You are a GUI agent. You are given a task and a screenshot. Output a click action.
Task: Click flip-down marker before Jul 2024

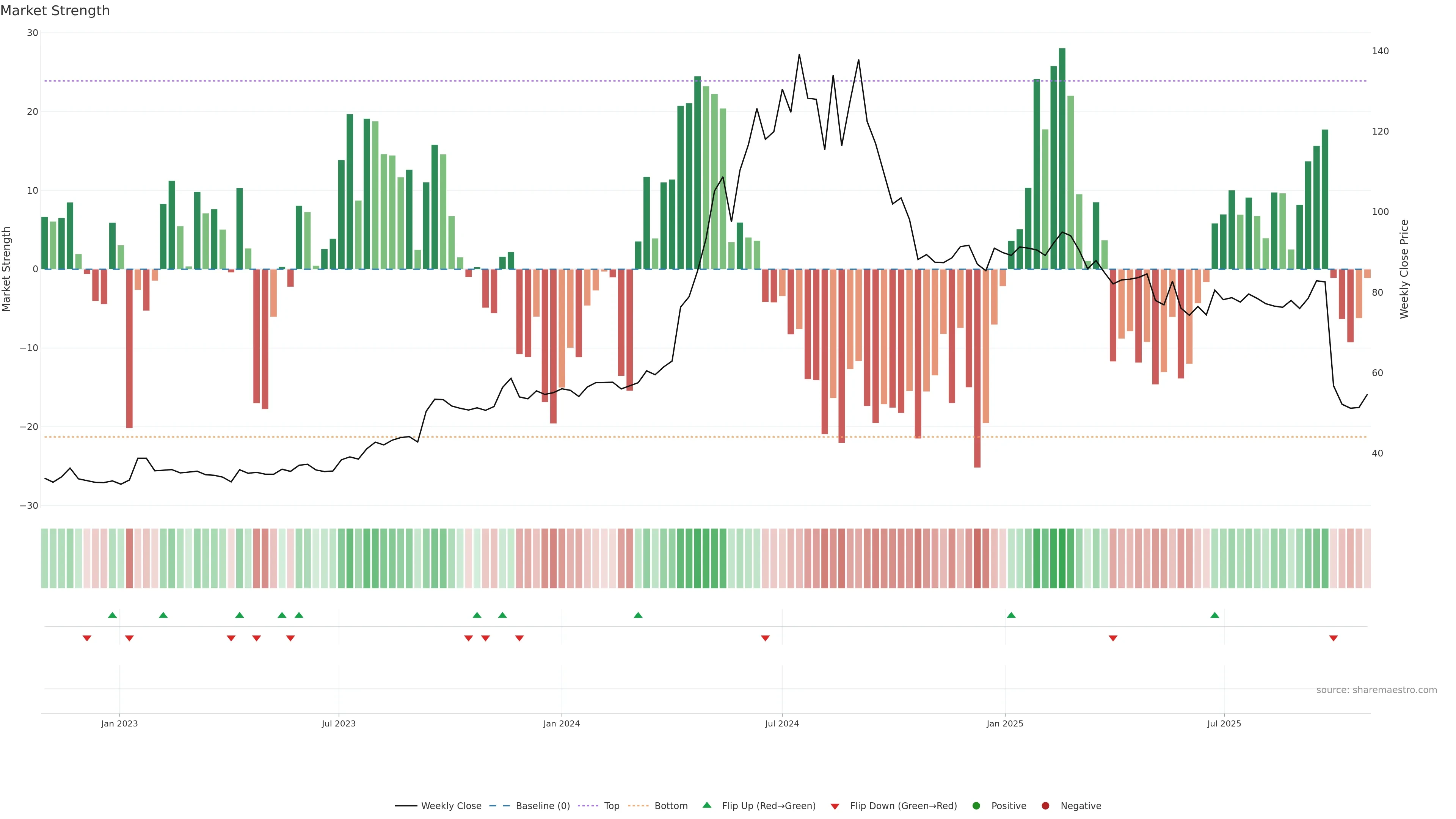(765, 638)
